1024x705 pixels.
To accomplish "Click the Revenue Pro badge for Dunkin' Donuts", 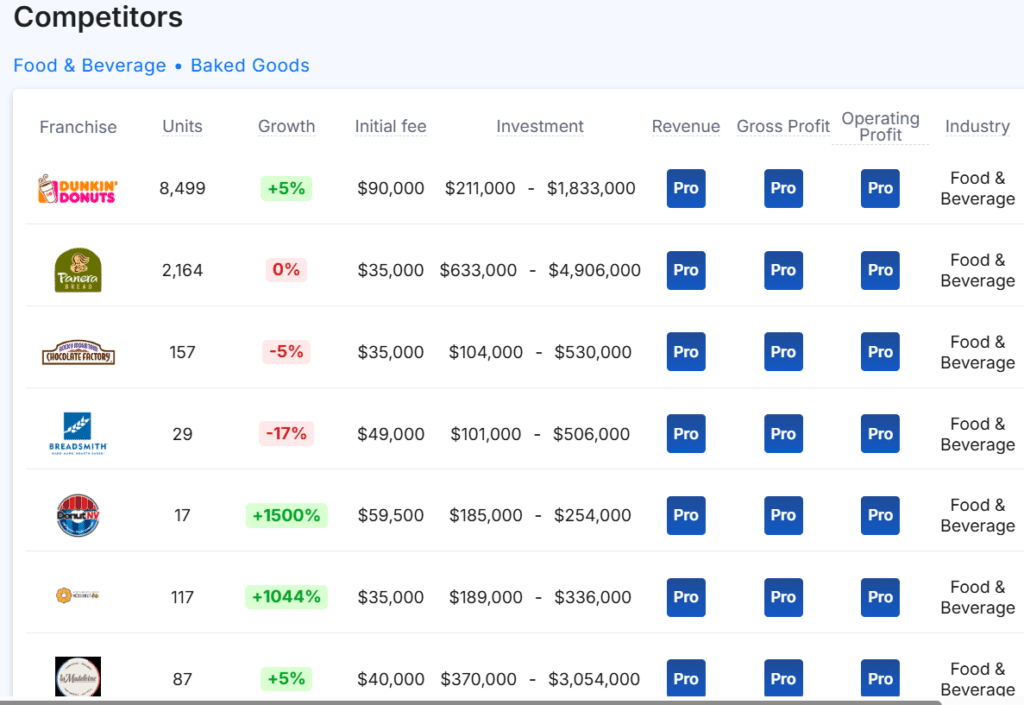I will pyautogui.click(x=686, y=189).
